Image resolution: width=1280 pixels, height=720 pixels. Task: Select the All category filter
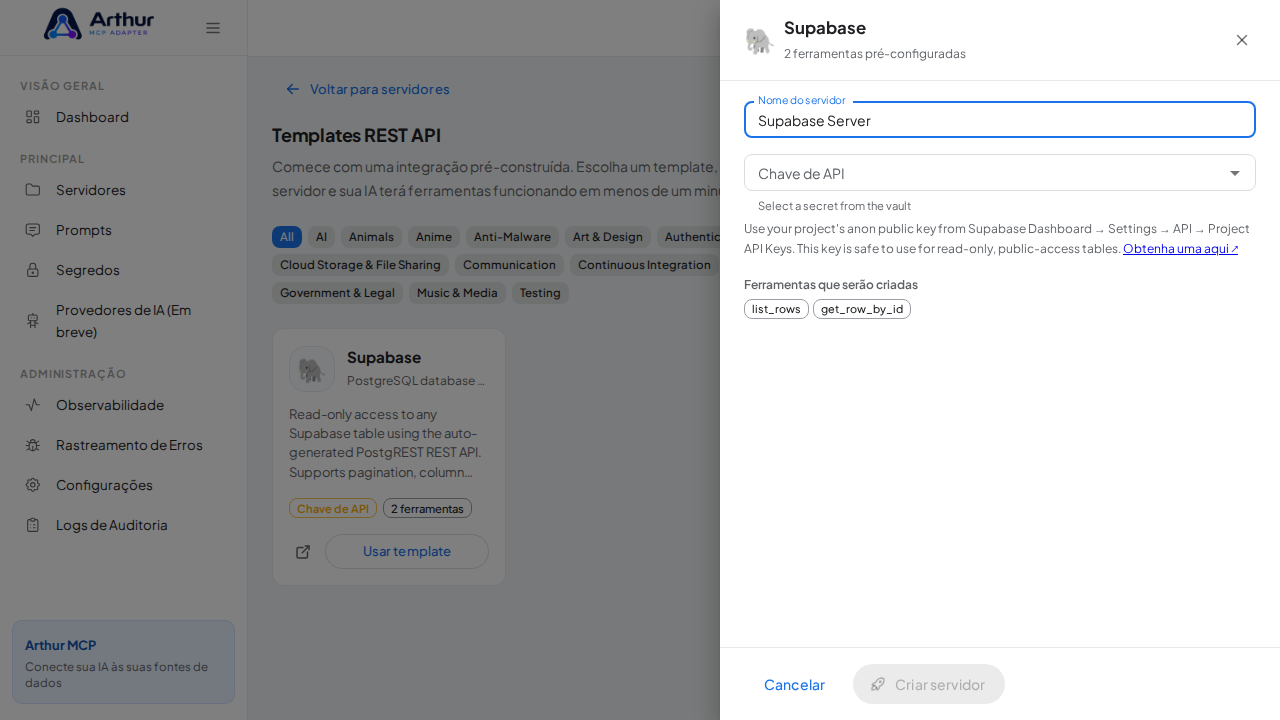click(287, 237)
